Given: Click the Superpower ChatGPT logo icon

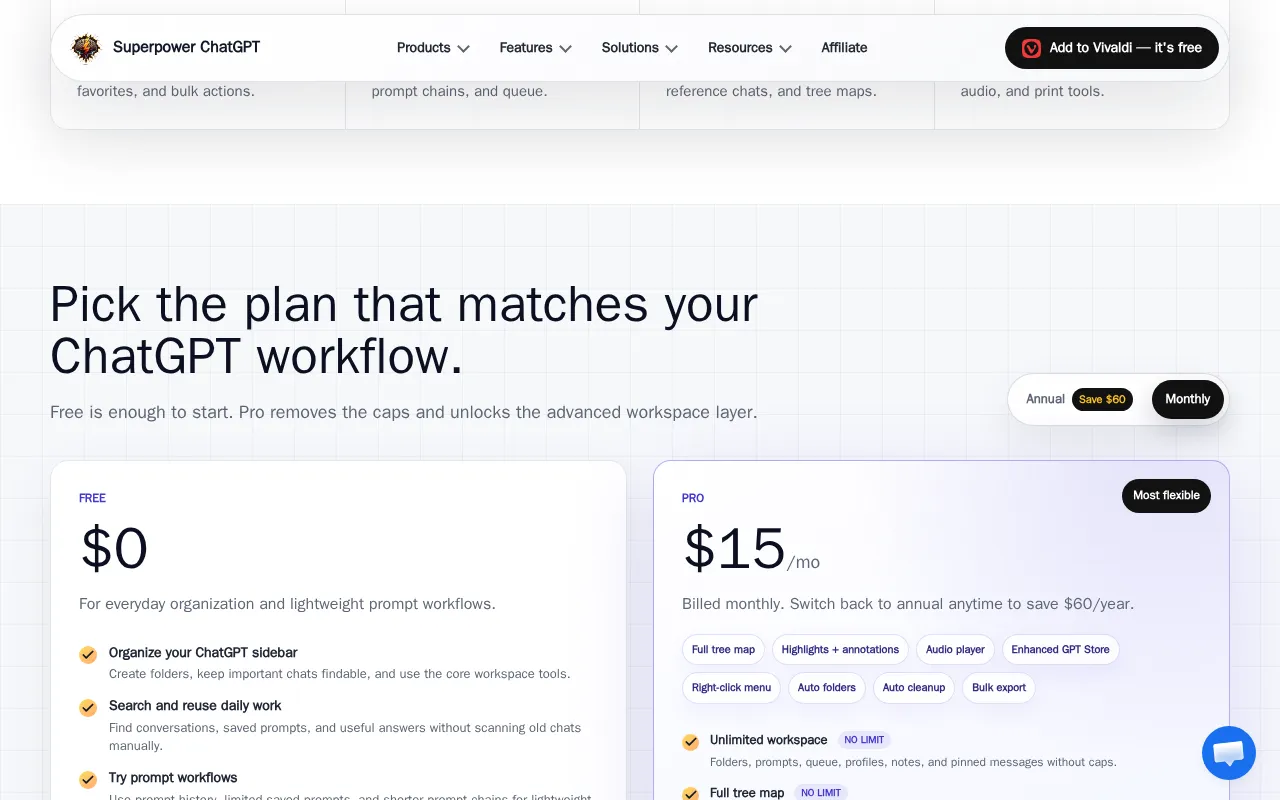Looking at the screenshot, I should [86, 48].
